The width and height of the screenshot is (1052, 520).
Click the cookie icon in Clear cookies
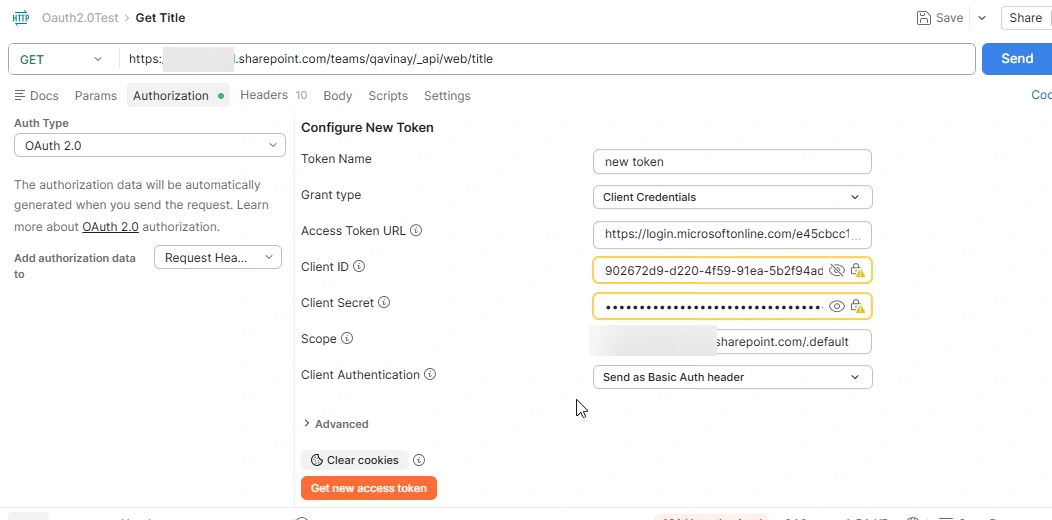pyautogui.click(x=317, y=460)
